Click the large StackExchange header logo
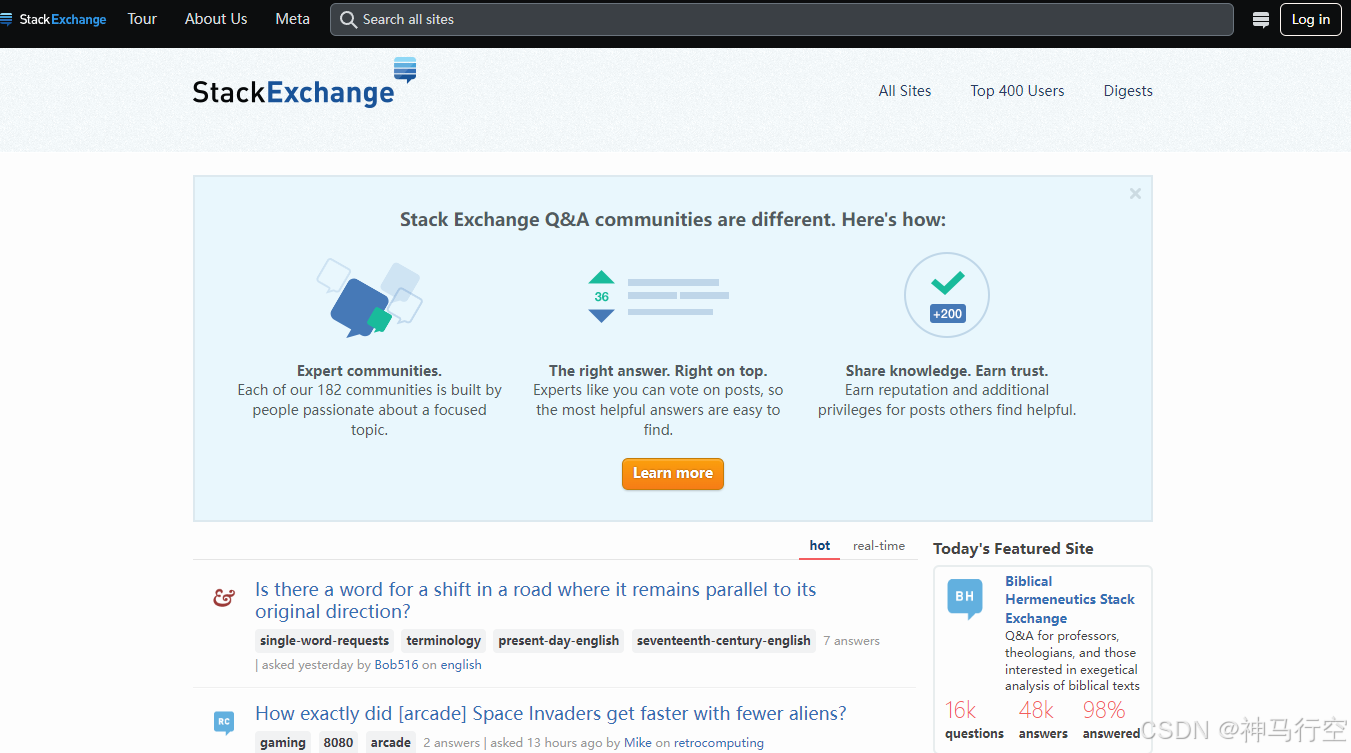The height and width of the screenshot is (753, 1351). pos(304,84)
